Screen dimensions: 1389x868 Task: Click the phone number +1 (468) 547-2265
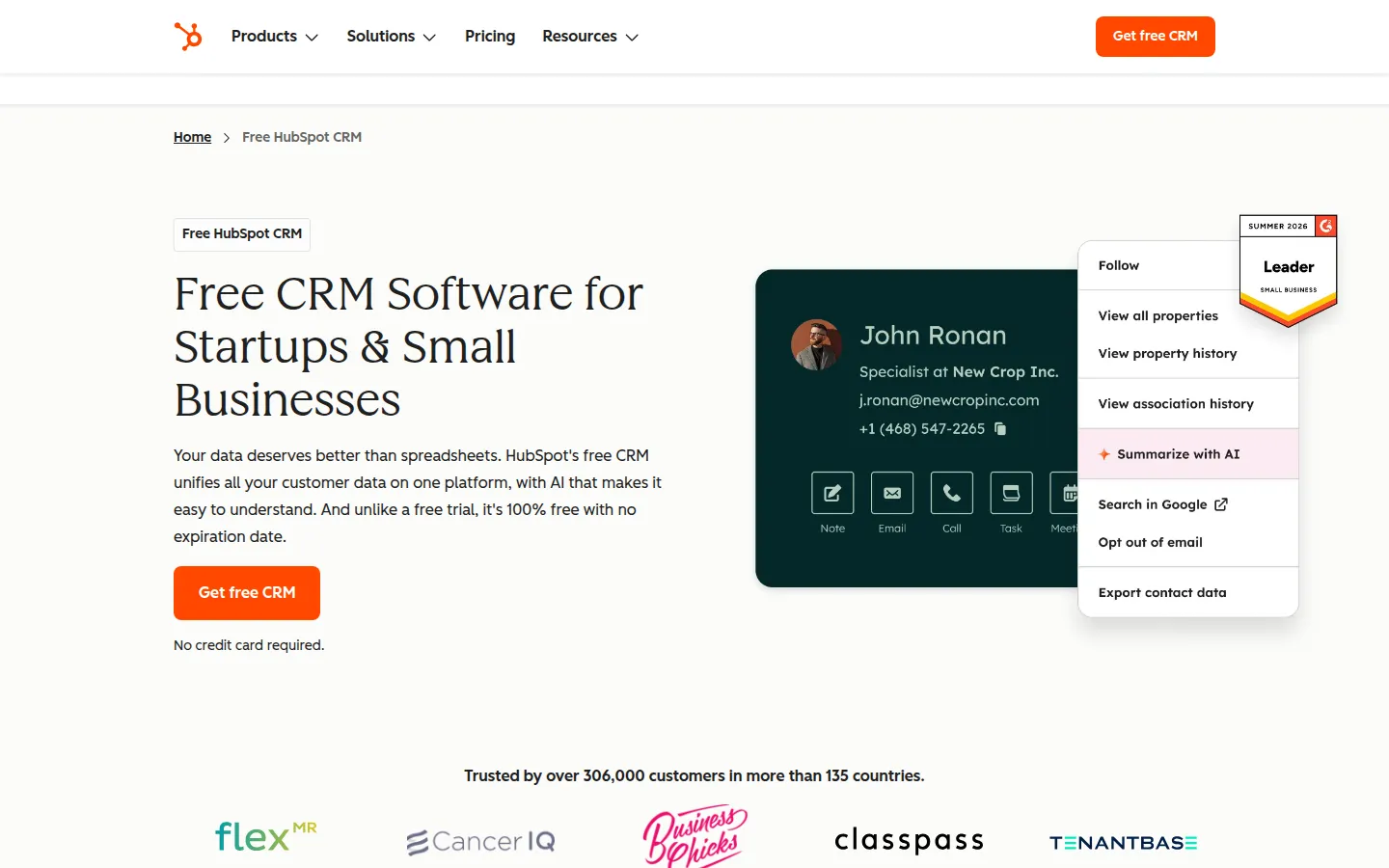tap(922, 428)
